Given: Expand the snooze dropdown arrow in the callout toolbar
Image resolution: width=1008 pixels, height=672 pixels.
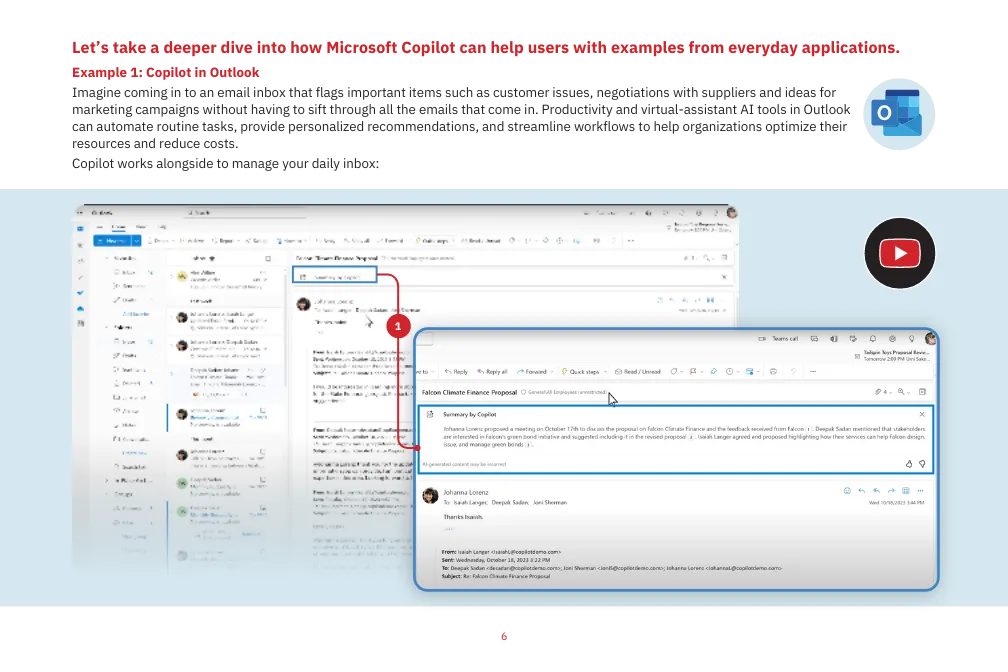Looking at the screenshot, I should tap(738, 372).
